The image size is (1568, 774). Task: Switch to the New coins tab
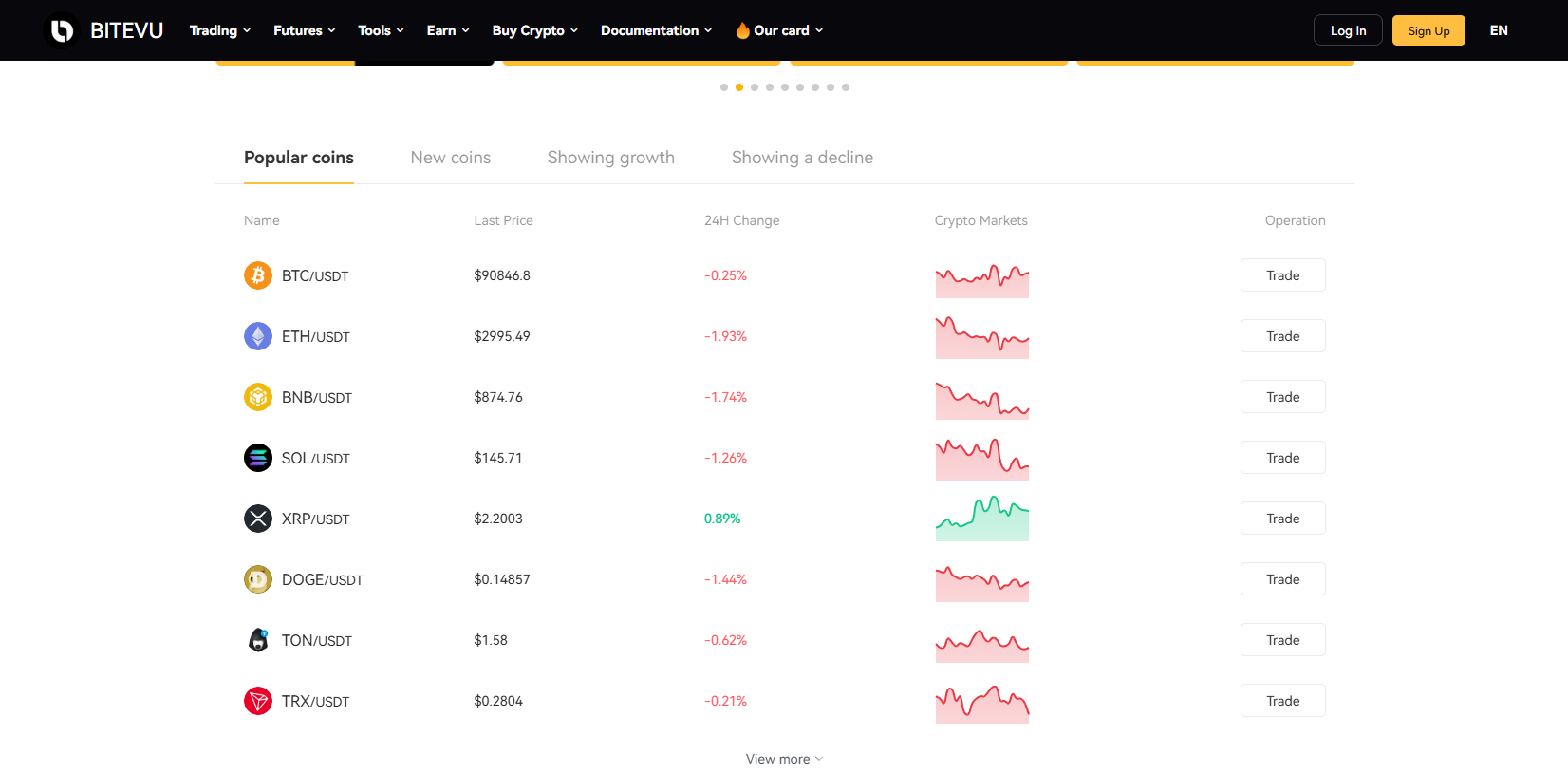click(x=450, y=158)
